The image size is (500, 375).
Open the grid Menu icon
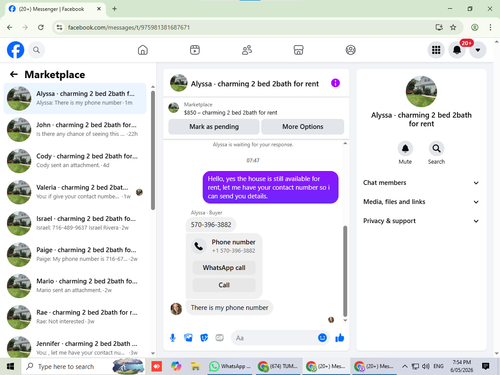(x=436, y=50)
